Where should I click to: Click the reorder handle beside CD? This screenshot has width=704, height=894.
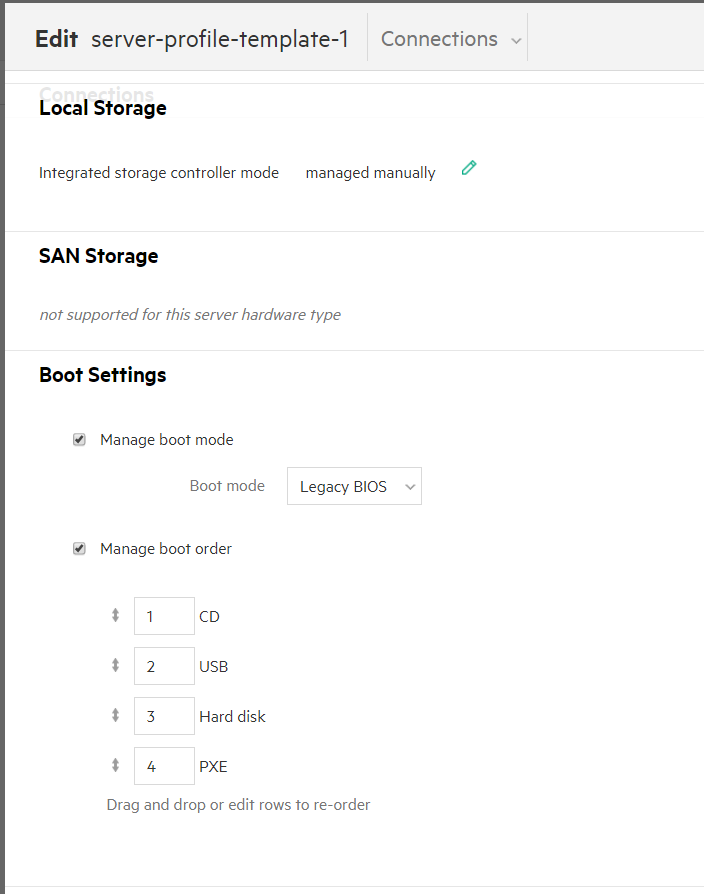coord(115,616)
